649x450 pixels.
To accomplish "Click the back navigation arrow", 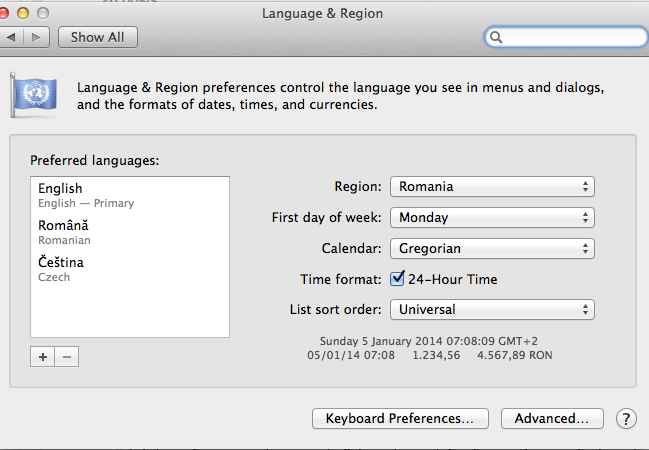I will click(12, 37).
